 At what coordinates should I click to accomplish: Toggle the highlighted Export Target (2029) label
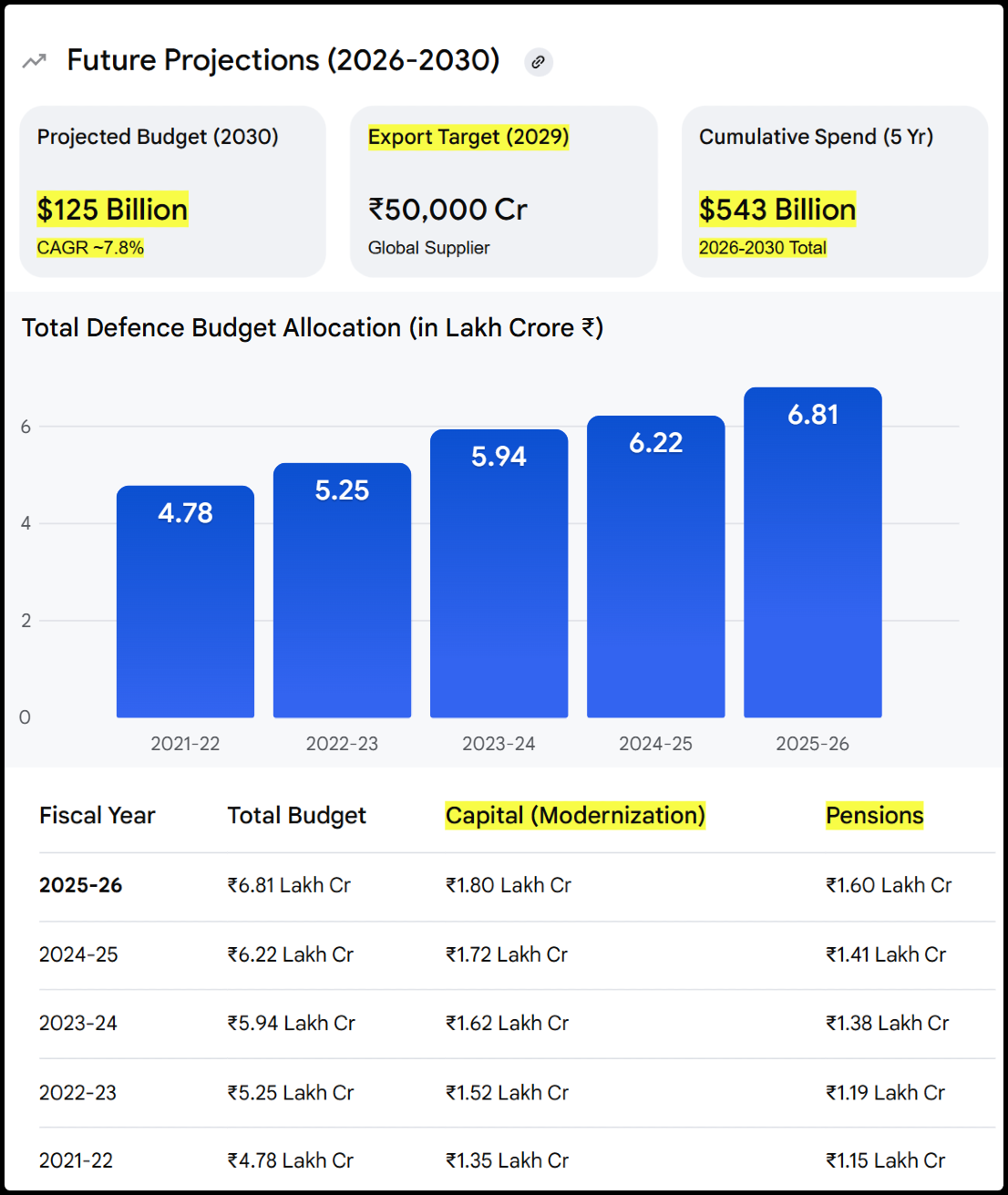469,137
